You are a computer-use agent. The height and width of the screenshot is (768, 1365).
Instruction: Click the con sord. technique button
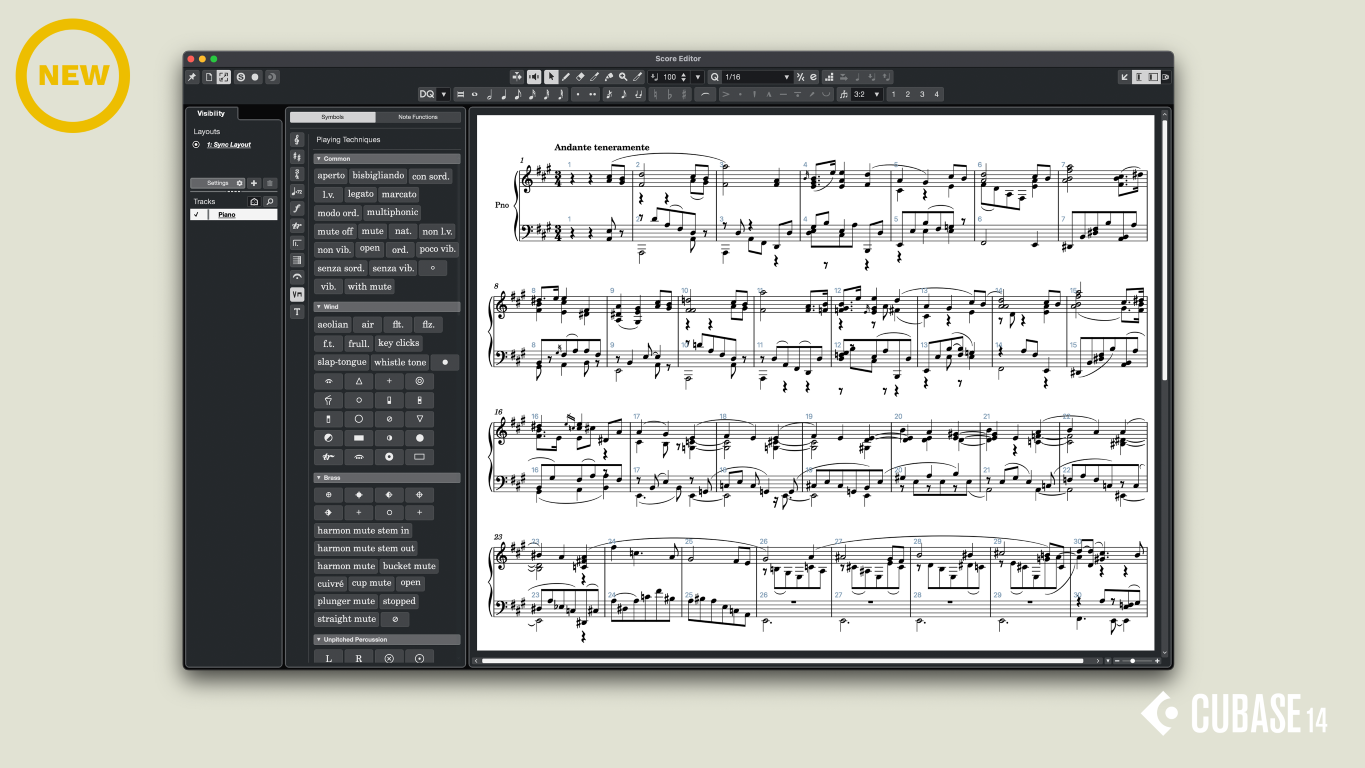(x=431, y=176)
